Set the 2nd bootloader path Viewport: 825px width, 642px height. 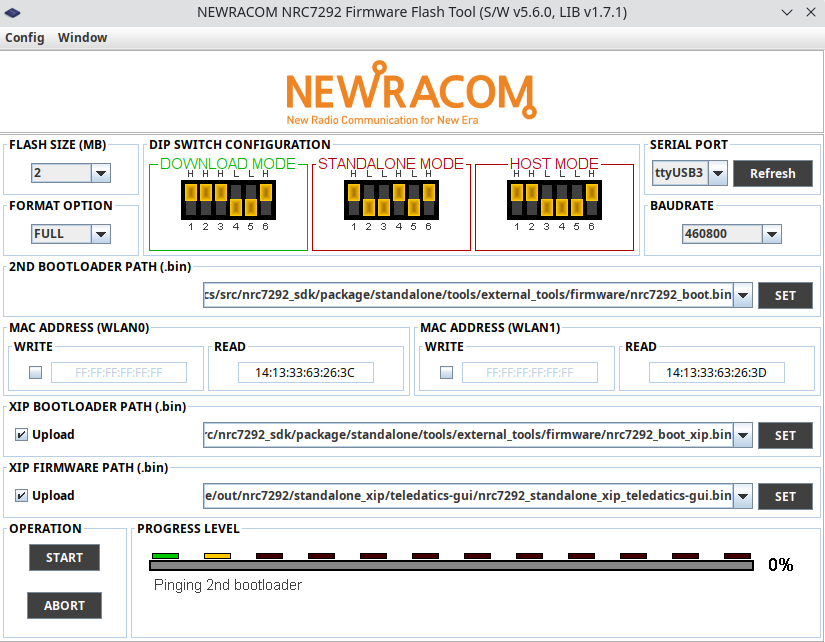tap(785, 295)
